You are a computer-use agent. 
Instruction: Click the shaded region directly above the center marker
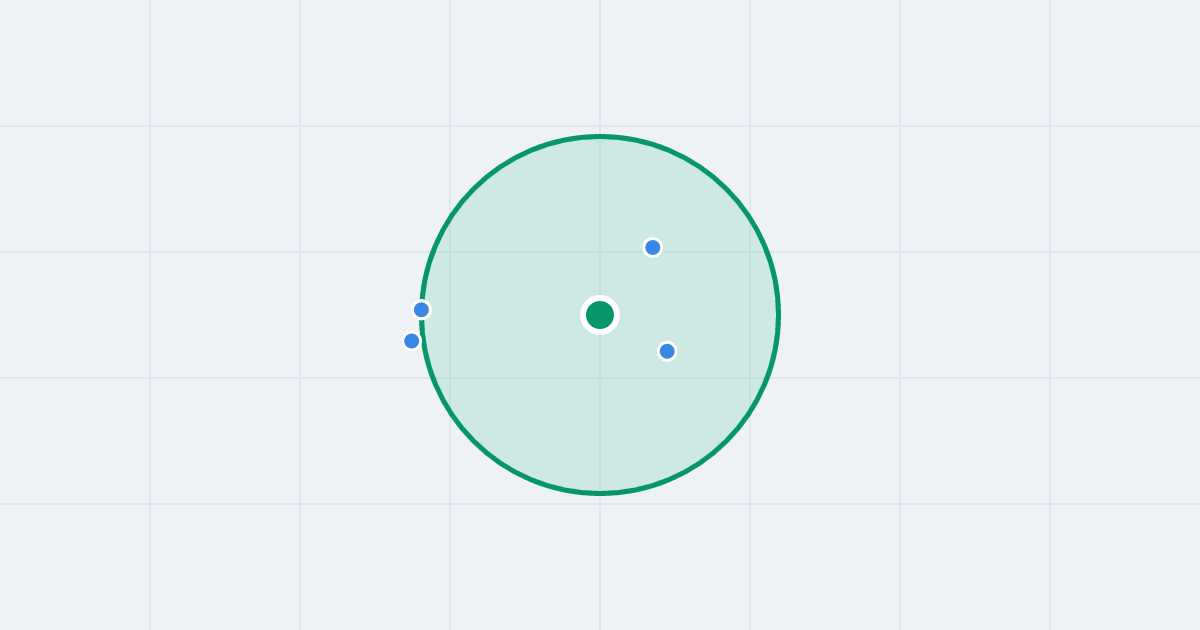(600, 220)
